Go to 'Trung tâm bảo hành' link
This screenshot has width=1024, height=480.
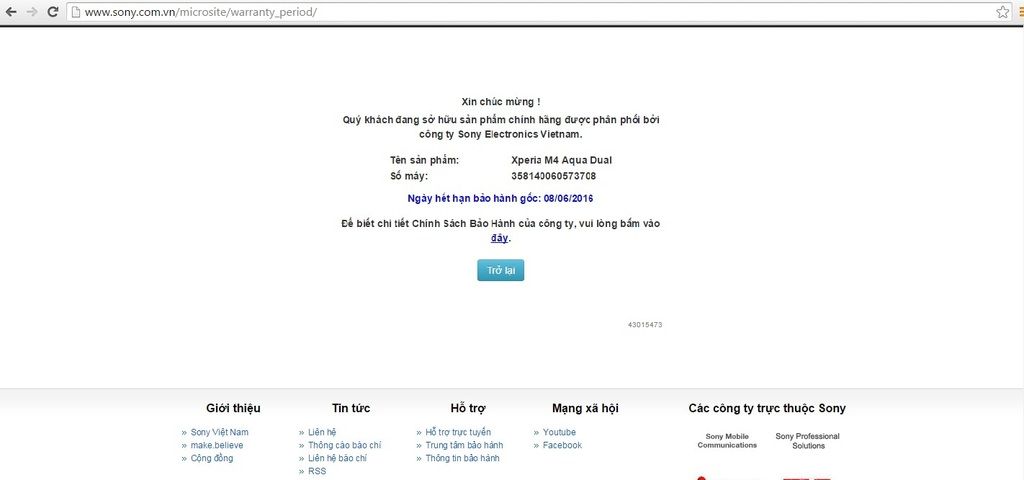pyautogui.click(x=464, y=445)
